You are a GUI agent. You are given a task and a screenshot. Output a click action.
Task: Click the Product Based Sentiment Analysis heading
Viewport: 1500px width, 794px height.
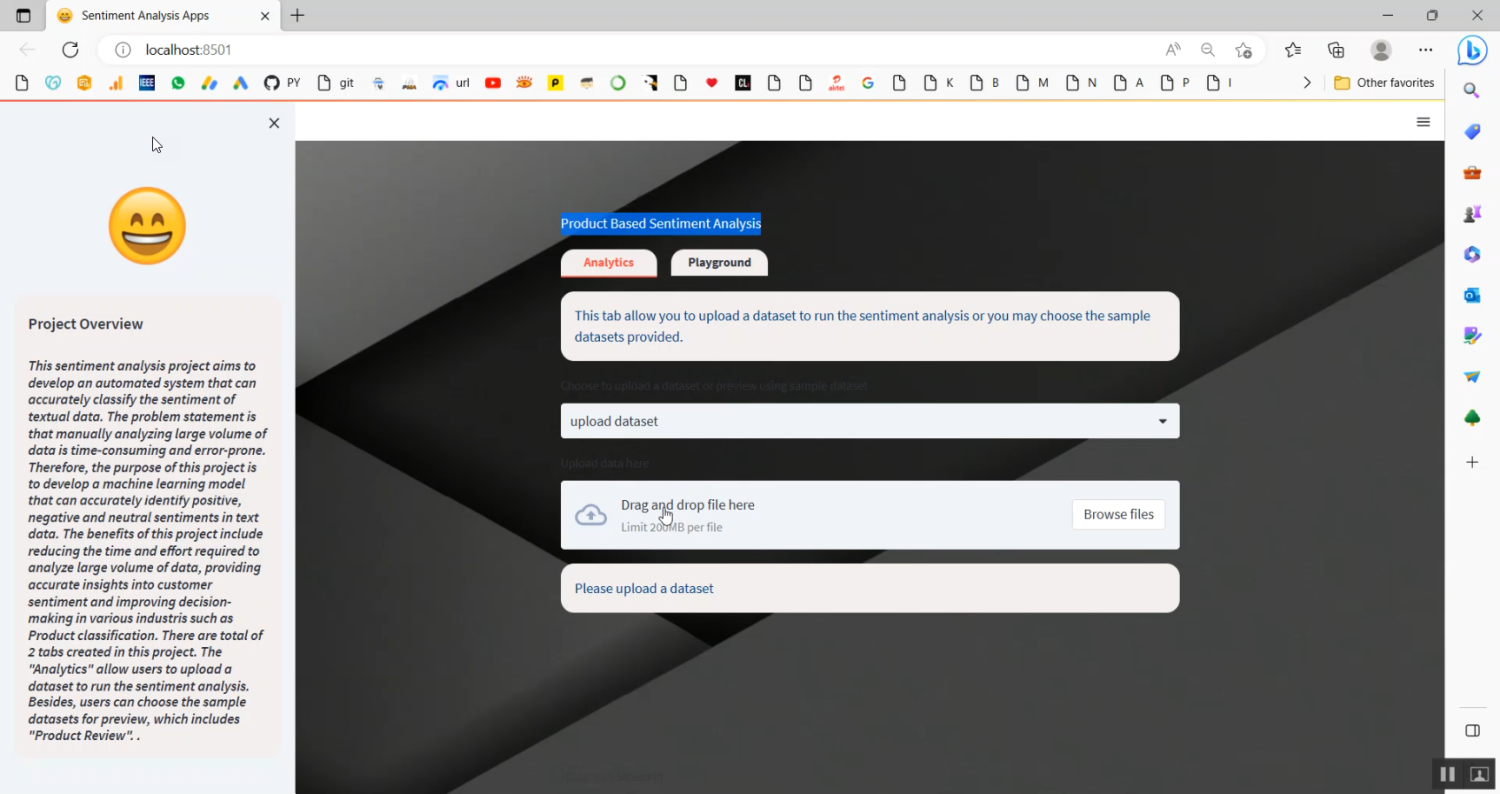pyautogui.click(x=661, y=224)
